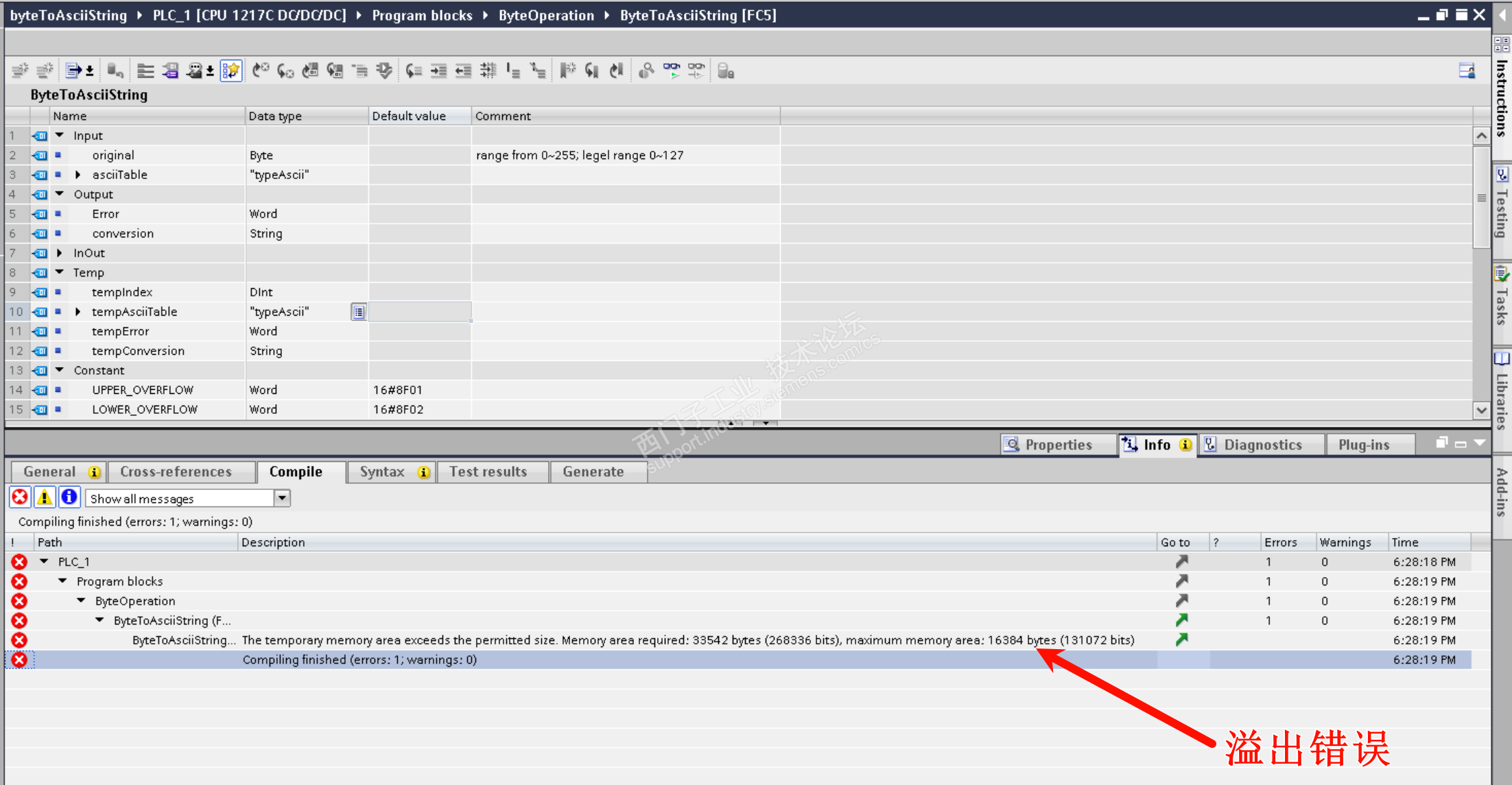Click the monitoring glasses with play icon
The height and width of the screenshot is (785, 1512).
pyautogui.click(x=672, y=71)
